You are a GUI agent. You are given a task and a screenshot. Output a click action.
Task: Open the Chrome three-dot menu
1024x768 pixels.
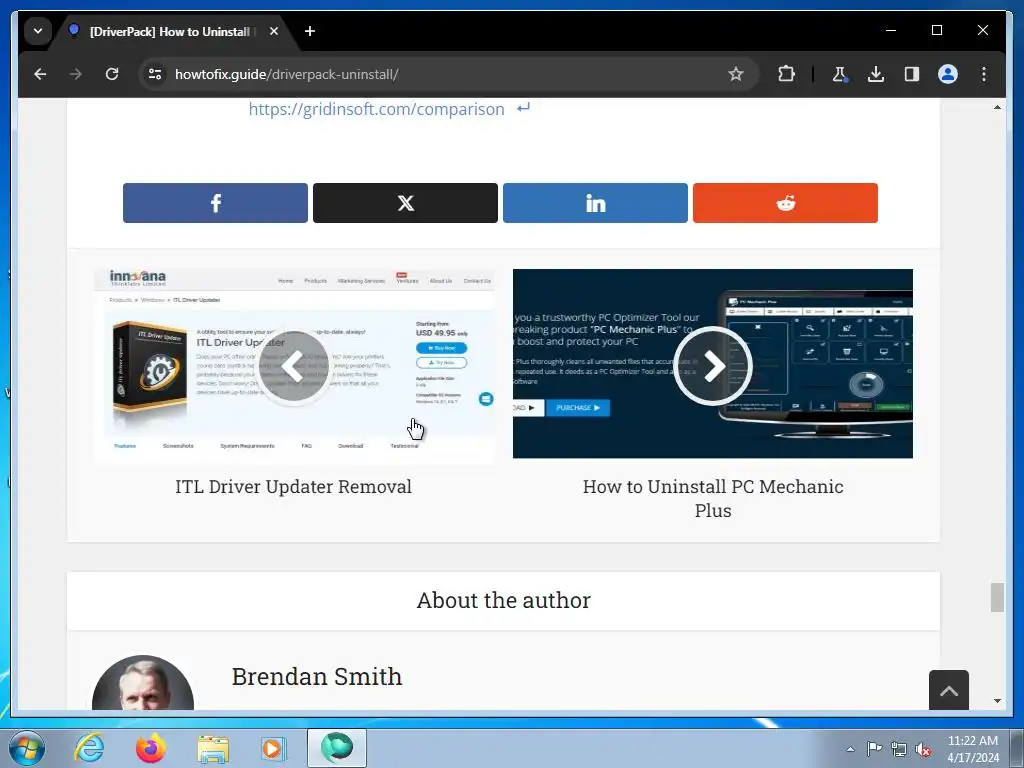coord(984,74)
